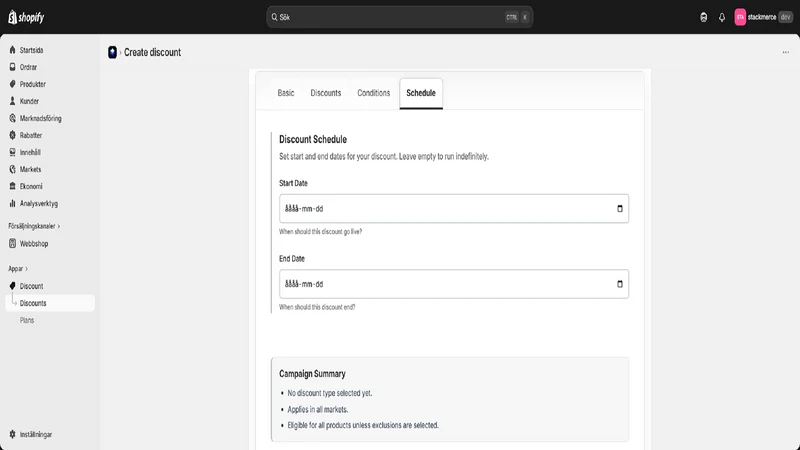Click the Analysverktyg link text
The height and width of the screenshot is (450, 800).
[39, 203]
